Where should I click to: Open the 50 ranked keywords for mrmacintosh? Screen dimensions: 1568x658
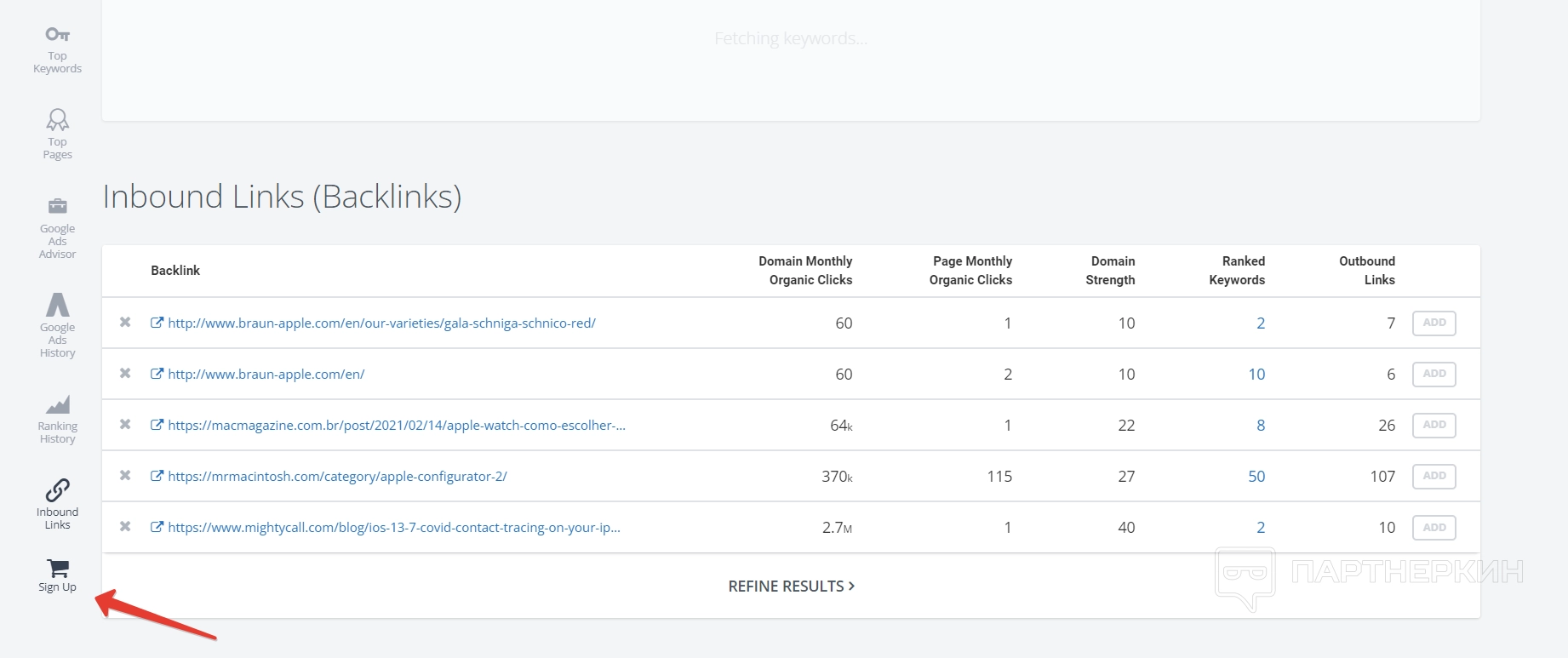pyautogui.click(x=1256, y=477)
